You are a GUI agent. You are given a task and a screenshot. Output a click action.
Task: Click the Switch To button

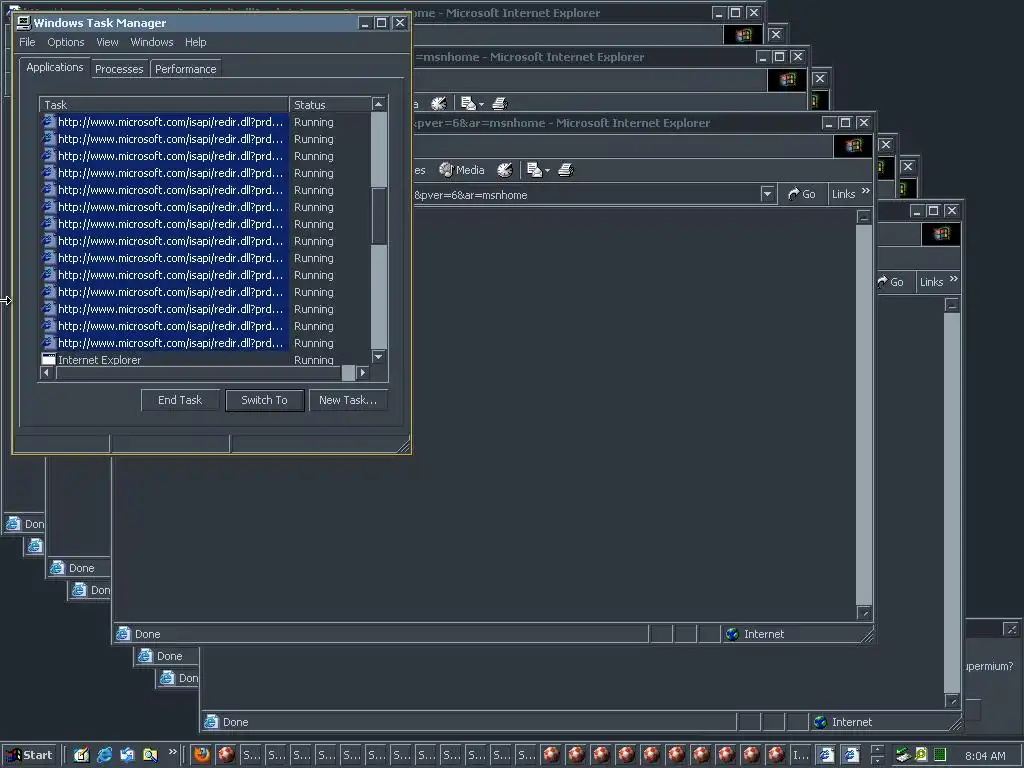[264, 400]
